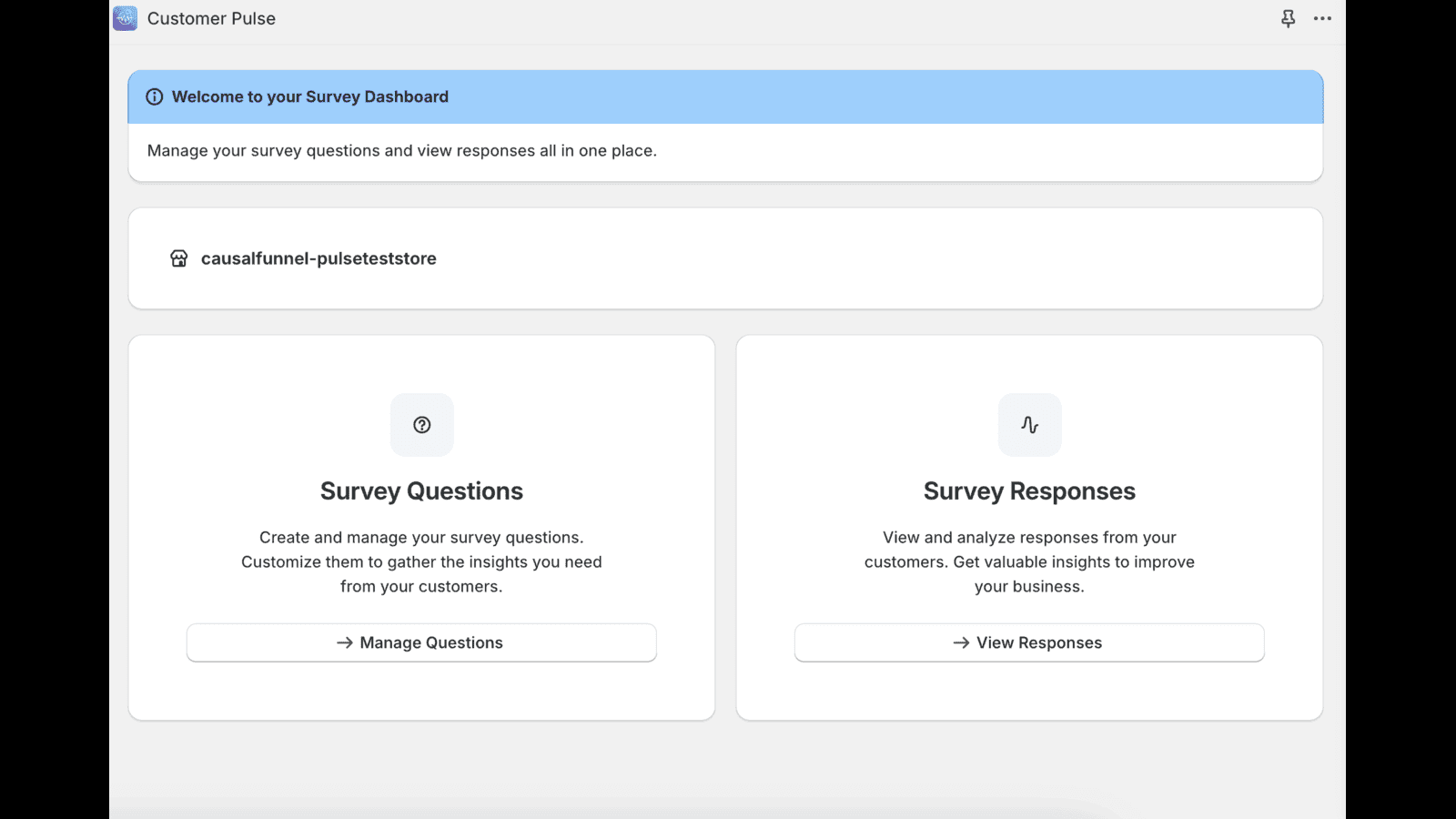
Task: Click the Welcome to your Survey Dashboard heading
Action: tap(309, 96)
